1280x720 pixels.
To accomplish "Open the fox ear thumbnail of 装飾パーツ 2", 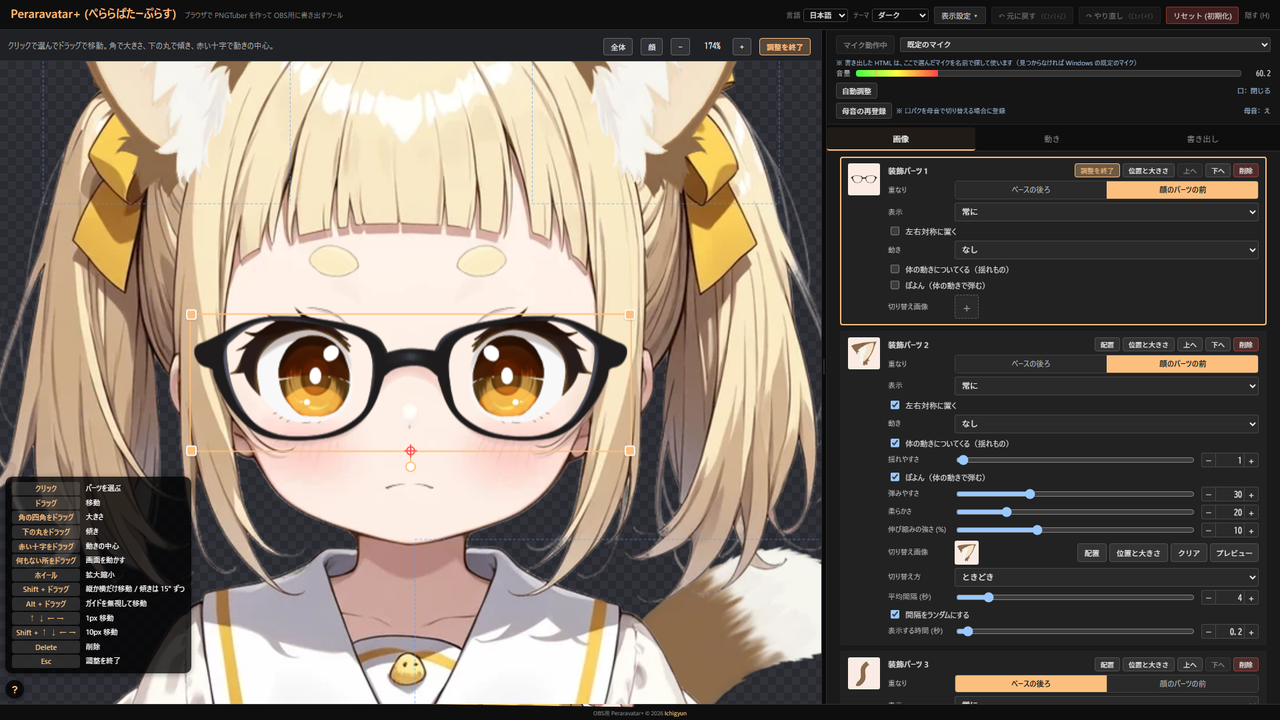I will point(864,354).
